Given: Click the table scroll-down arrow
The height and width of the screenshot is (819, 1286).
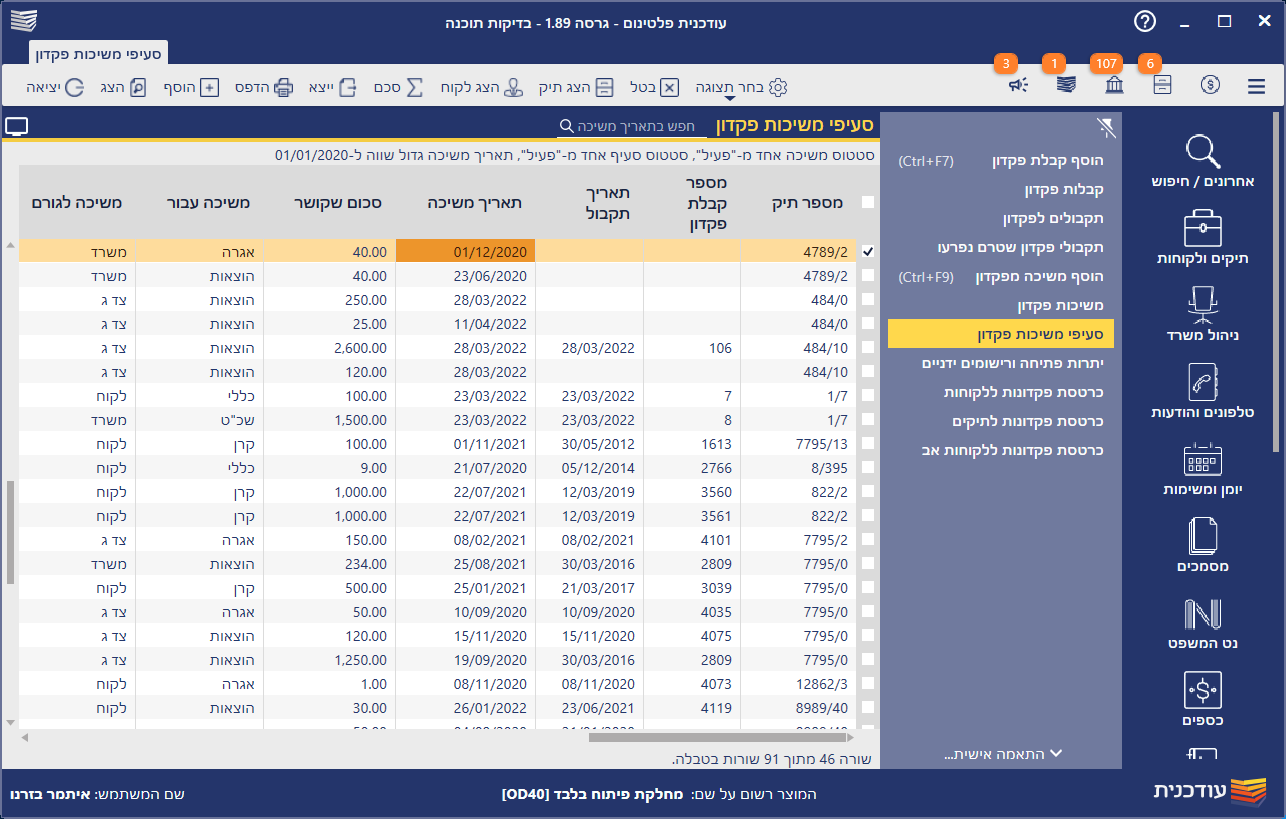Looking at the screenshot, I should [10, 723].
